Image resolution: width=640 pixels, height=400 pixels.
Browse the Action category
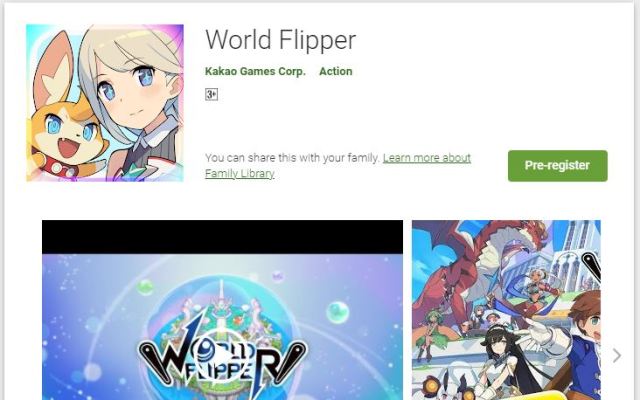coord(336,71)
